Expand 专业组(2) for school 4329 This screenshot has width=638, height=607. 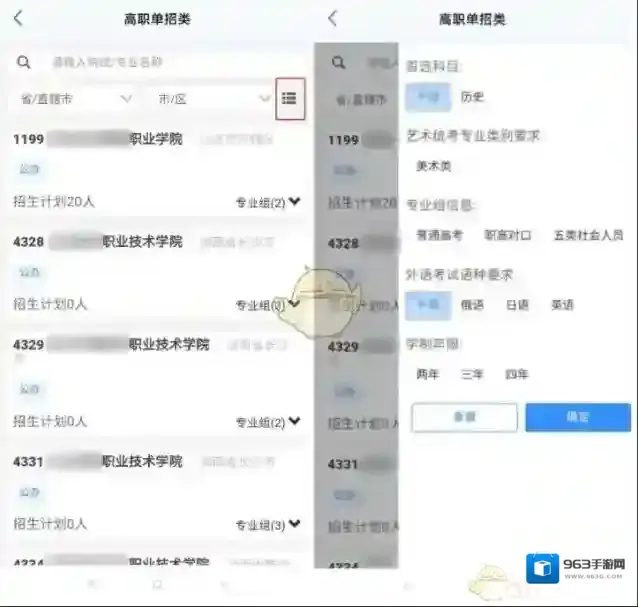pos(268,422)
